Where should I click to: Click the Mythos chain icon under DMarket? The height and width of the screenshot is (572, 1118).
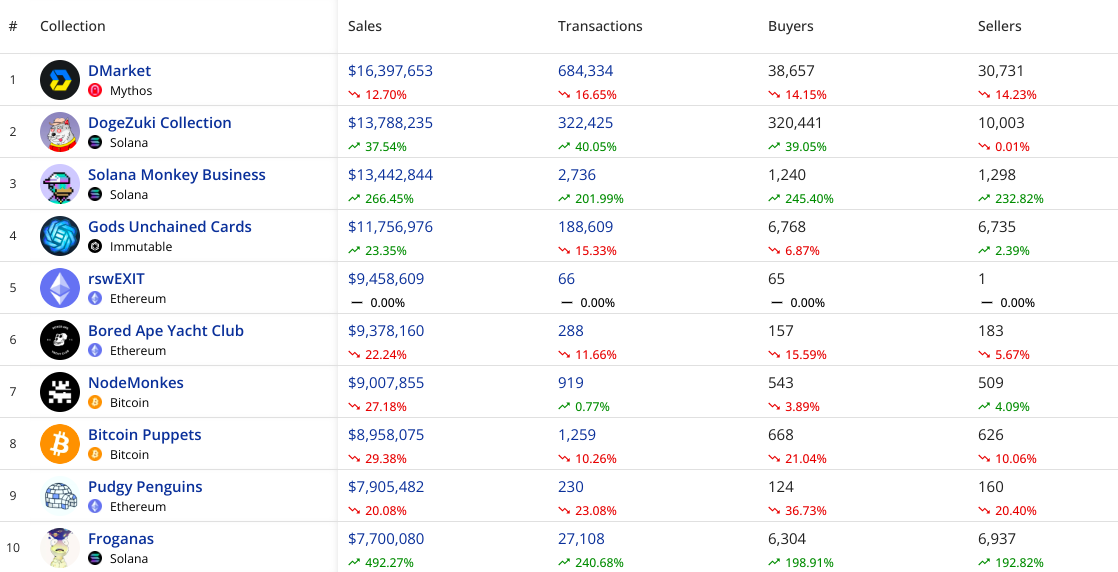click(x=95, y=91)
